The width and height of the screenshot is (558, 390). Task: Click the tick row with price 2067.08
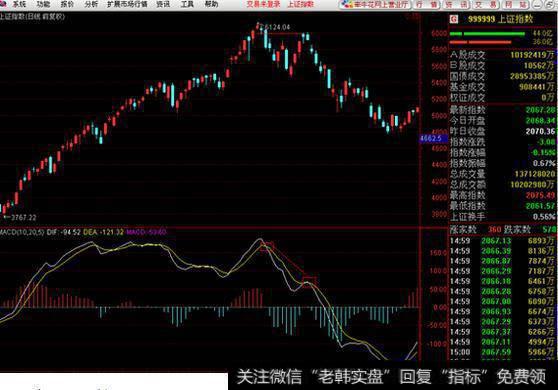click(x=502, y=301)
